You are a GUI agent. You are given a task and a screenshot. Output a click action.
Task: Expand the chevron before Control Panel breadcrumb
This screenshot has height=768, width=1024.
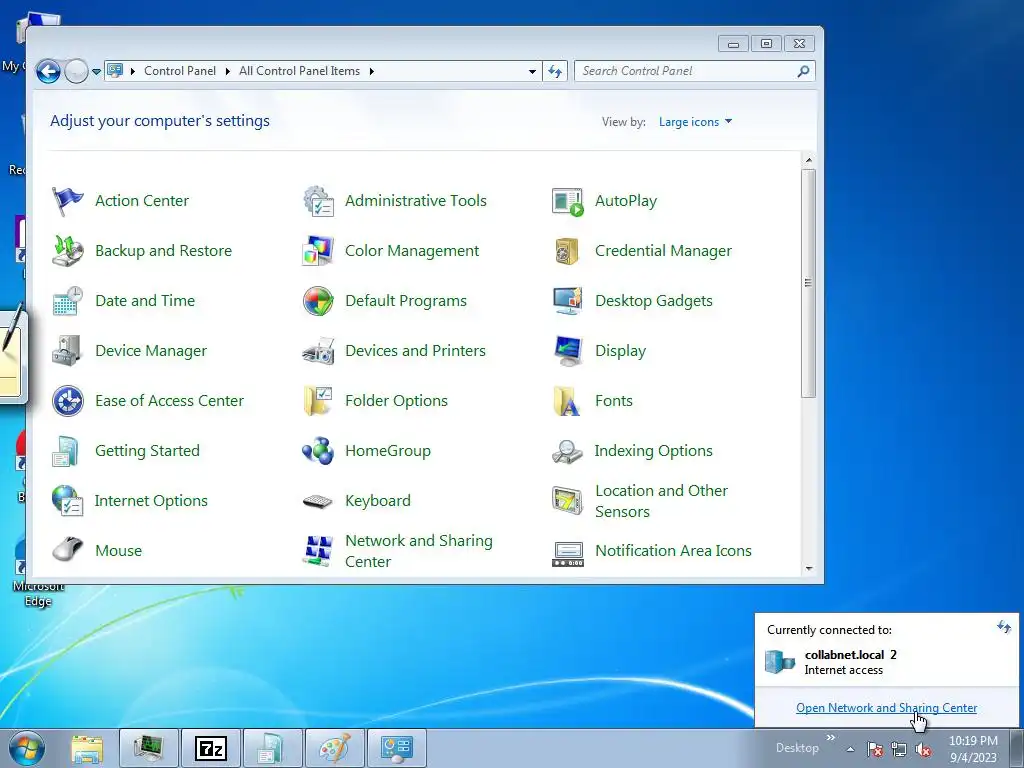coord(133,71)
